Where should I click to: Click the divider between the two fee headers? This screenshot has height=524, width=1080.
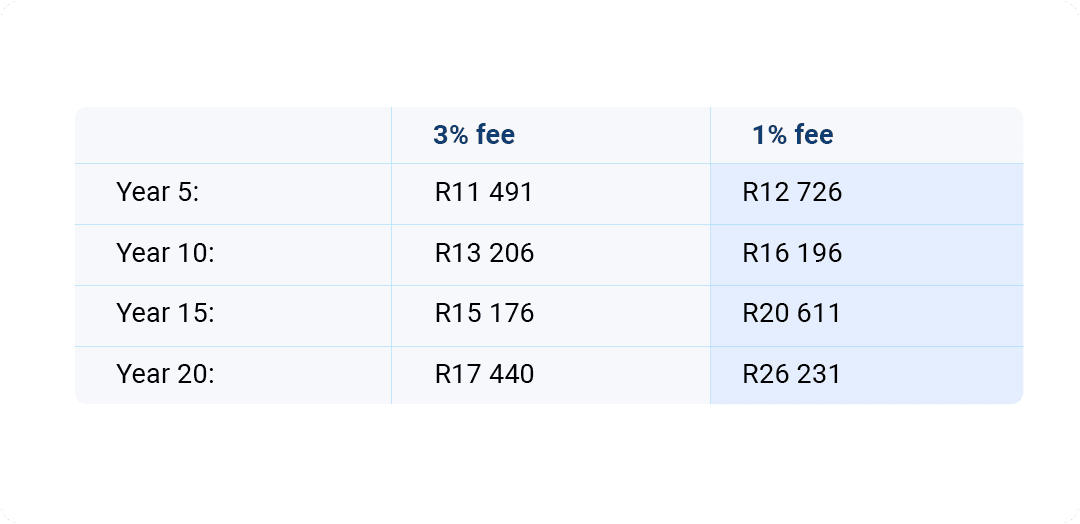(x=710, y=135)
